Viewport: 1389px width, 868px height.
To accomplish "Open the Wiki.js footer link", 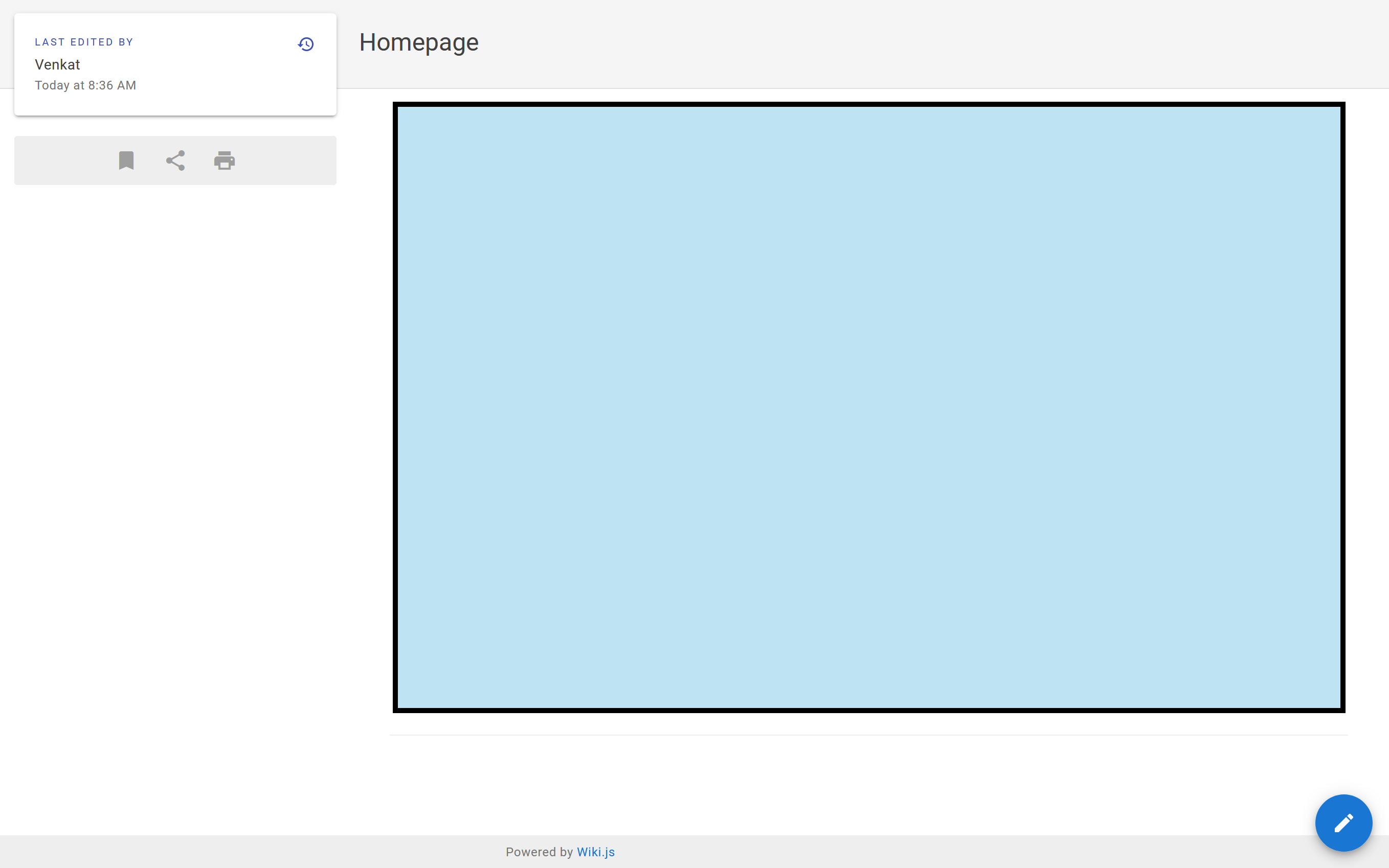I will pyautogui.click(x=595, y=852).
